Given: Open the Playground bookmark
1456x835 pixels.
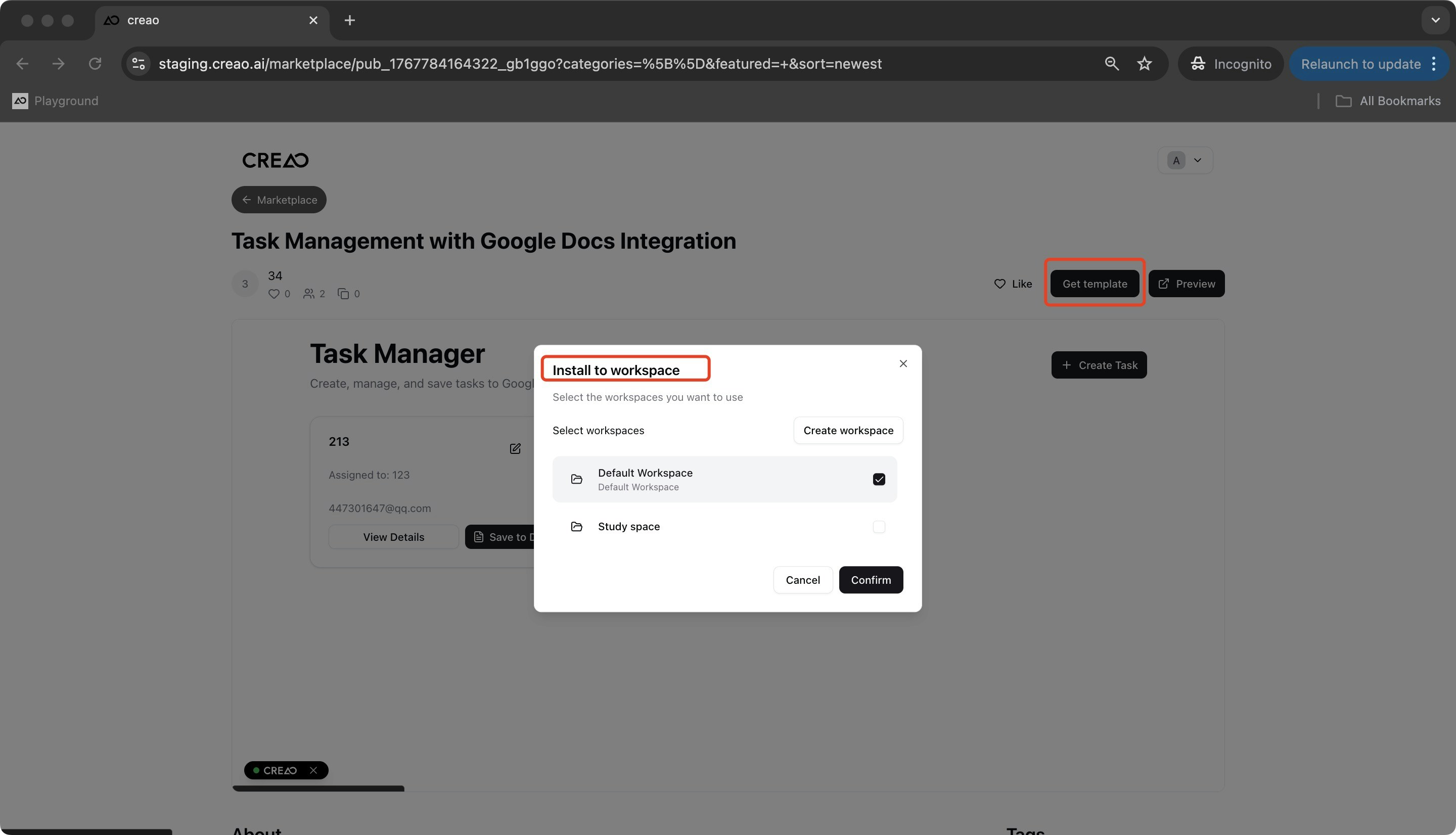Looking at the screenshot, I should (55, 101).
